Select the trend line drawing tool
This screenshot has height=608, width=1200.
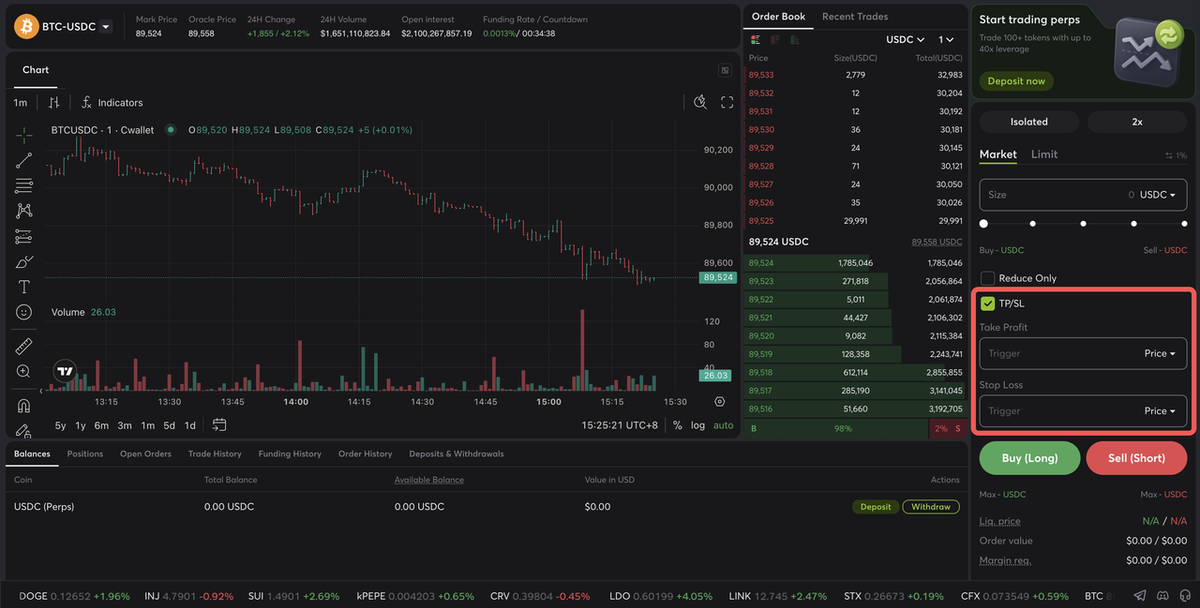(x=24, y=160)
